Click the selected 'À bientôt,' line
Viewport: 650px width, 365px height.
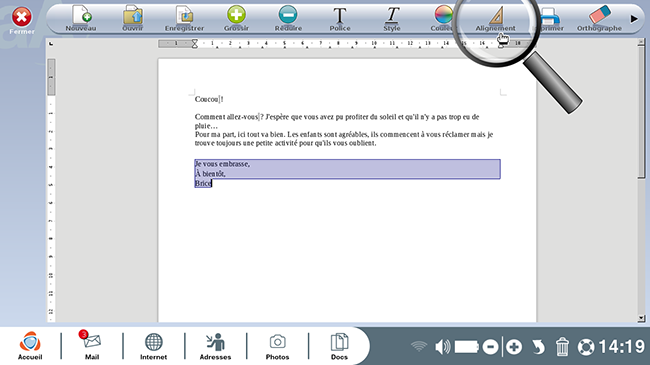point(210,174)
